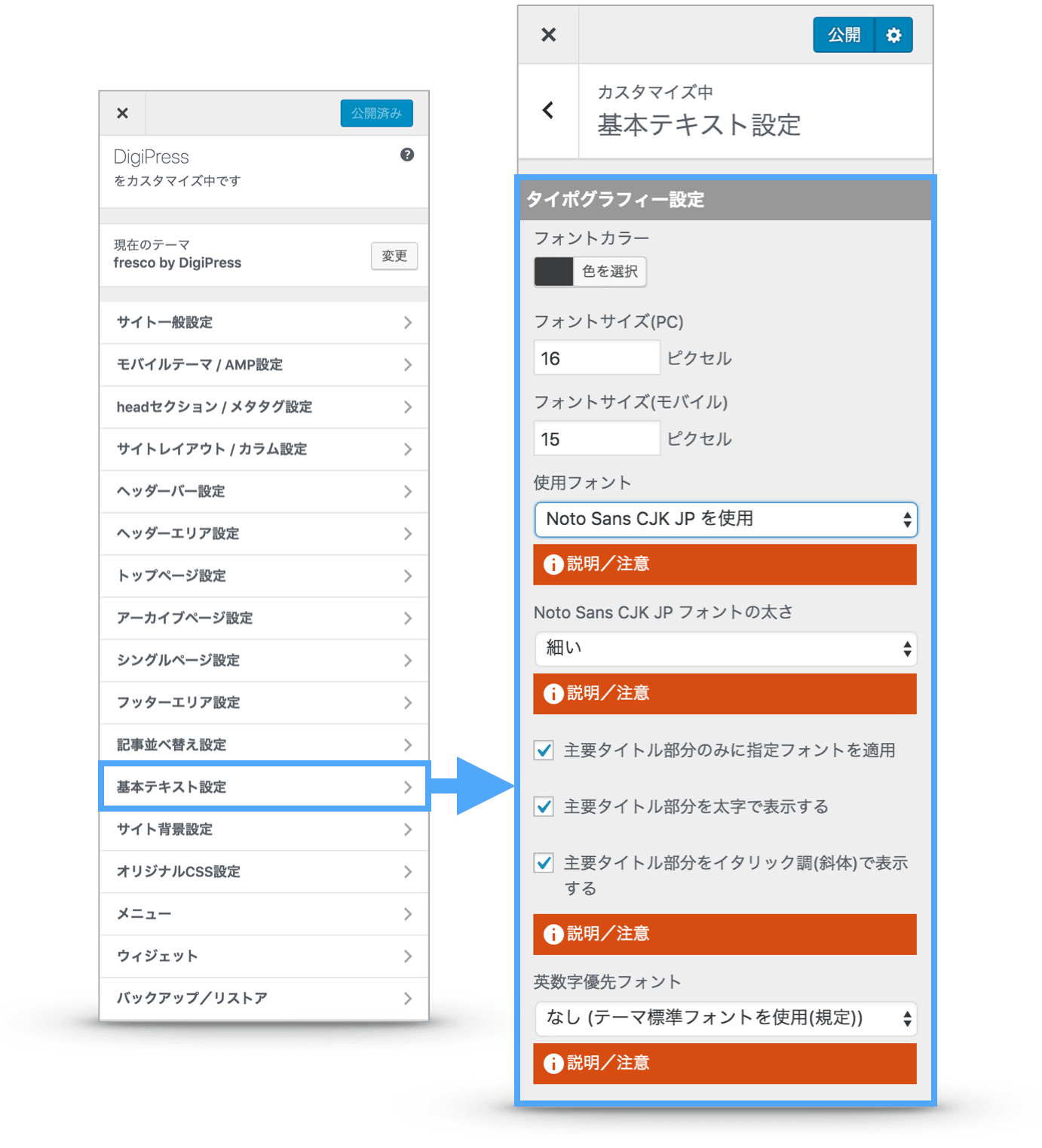This screenshot has width=1042, height=1148.
Task: Click the 公開 publish button
Action: coord(843,35)
